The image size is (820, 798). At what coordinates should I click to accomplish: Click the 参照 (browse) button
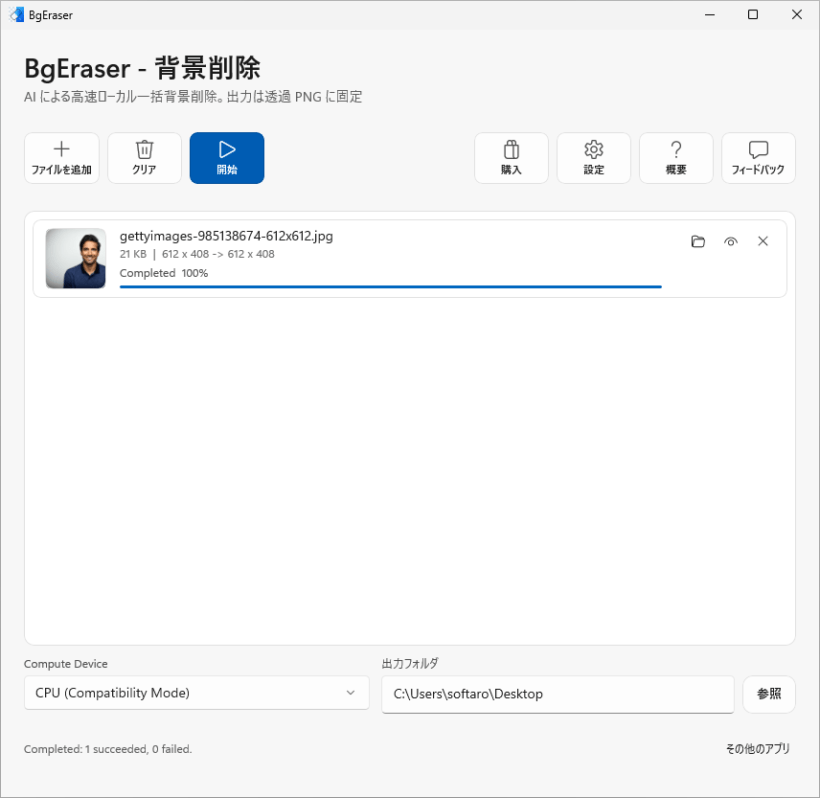click(x=769, y=694)
